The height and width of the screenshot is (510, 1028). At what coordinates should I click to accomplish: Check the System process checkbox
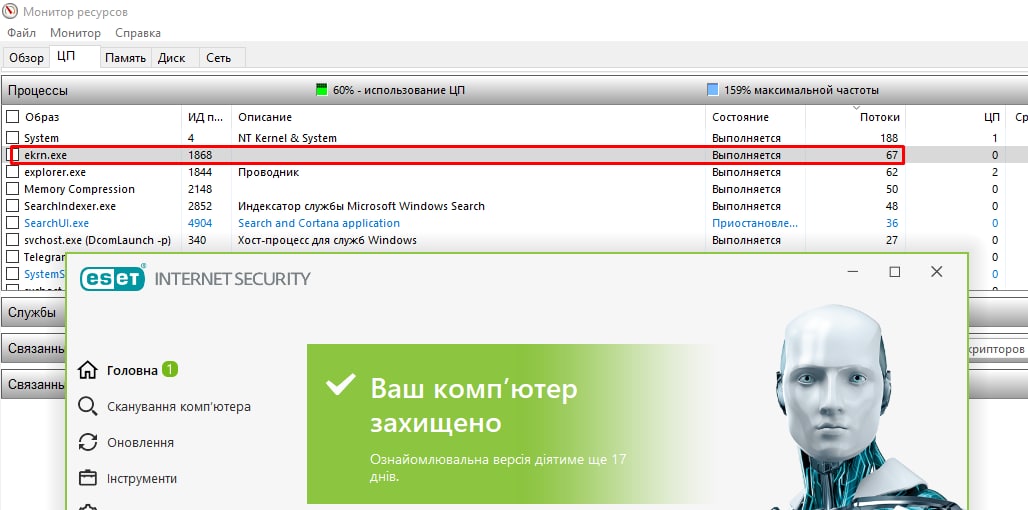12,138
